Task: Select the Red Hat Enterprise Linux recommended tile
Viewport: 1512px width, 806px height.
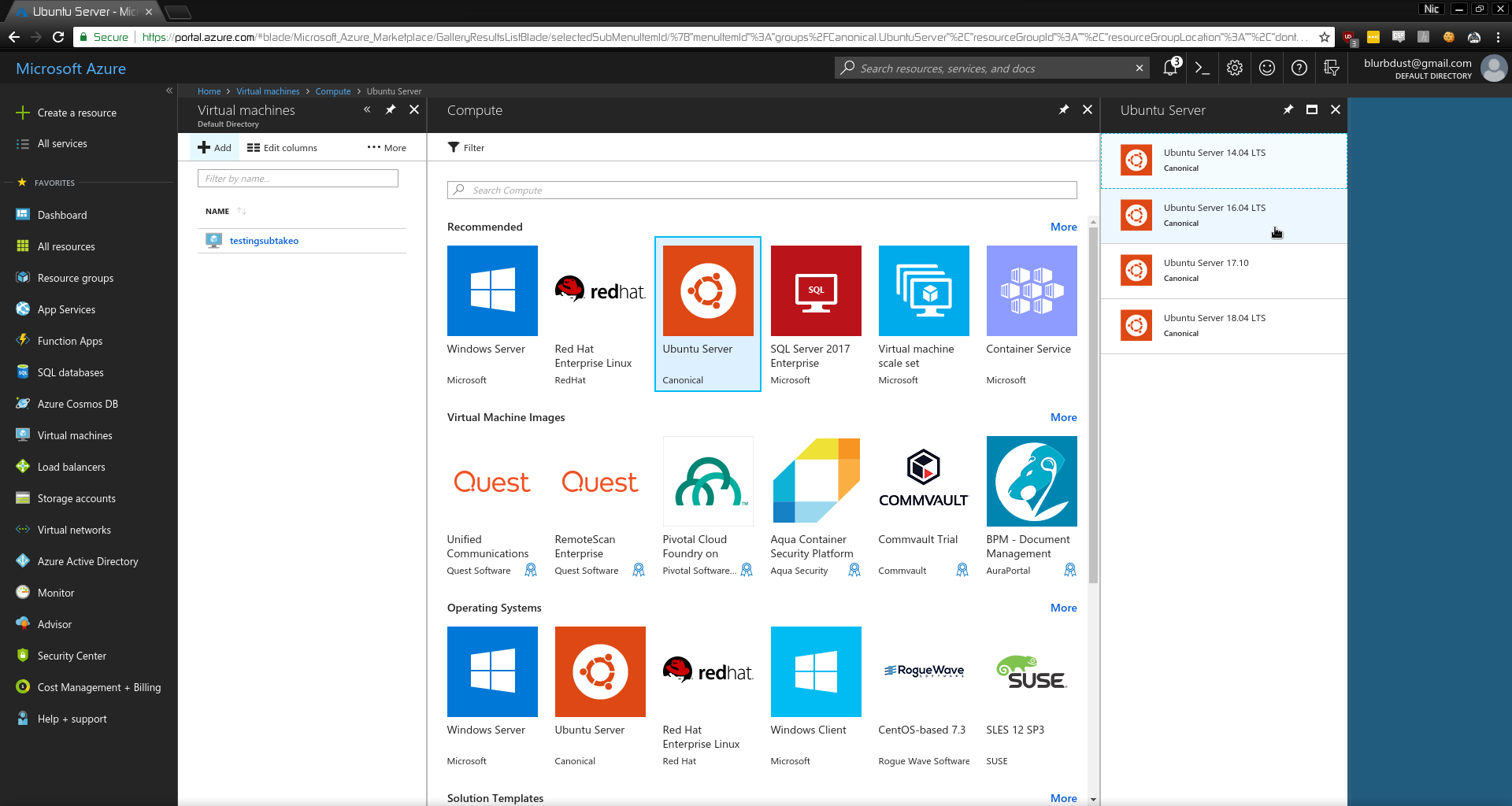Action: click(600, 314)
